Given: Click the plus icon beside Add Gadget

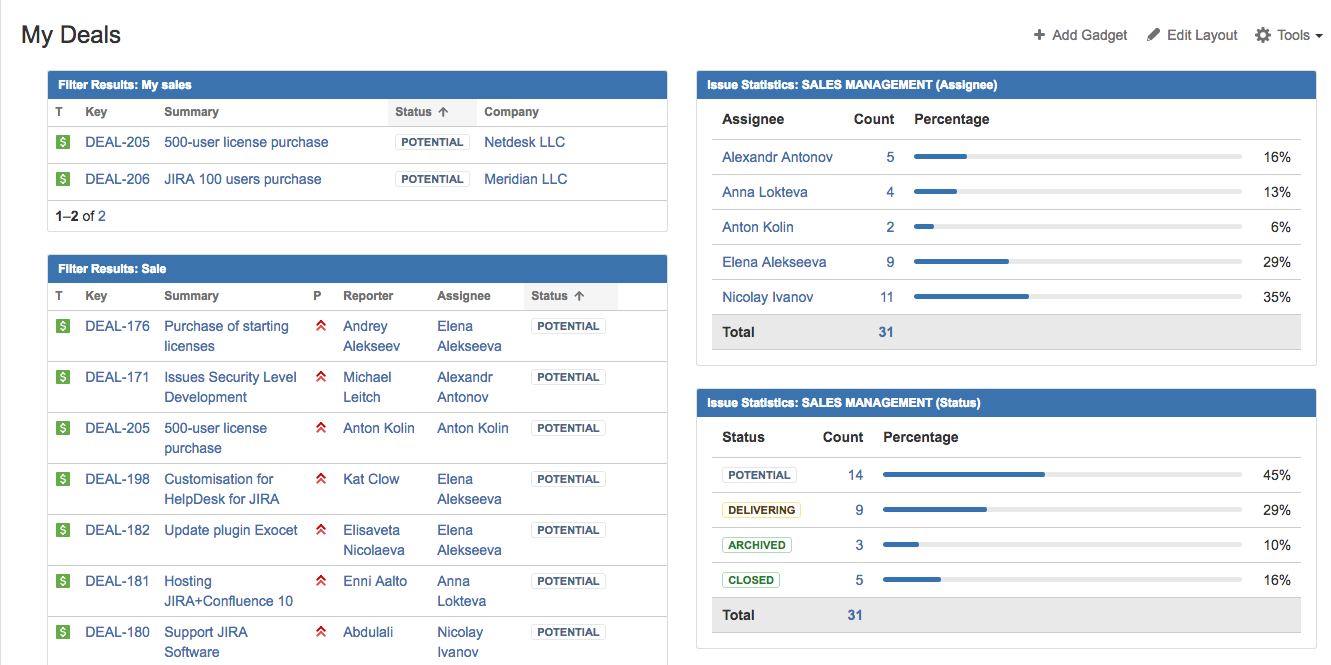Looking at the screenshot, I should [1040, 35].
